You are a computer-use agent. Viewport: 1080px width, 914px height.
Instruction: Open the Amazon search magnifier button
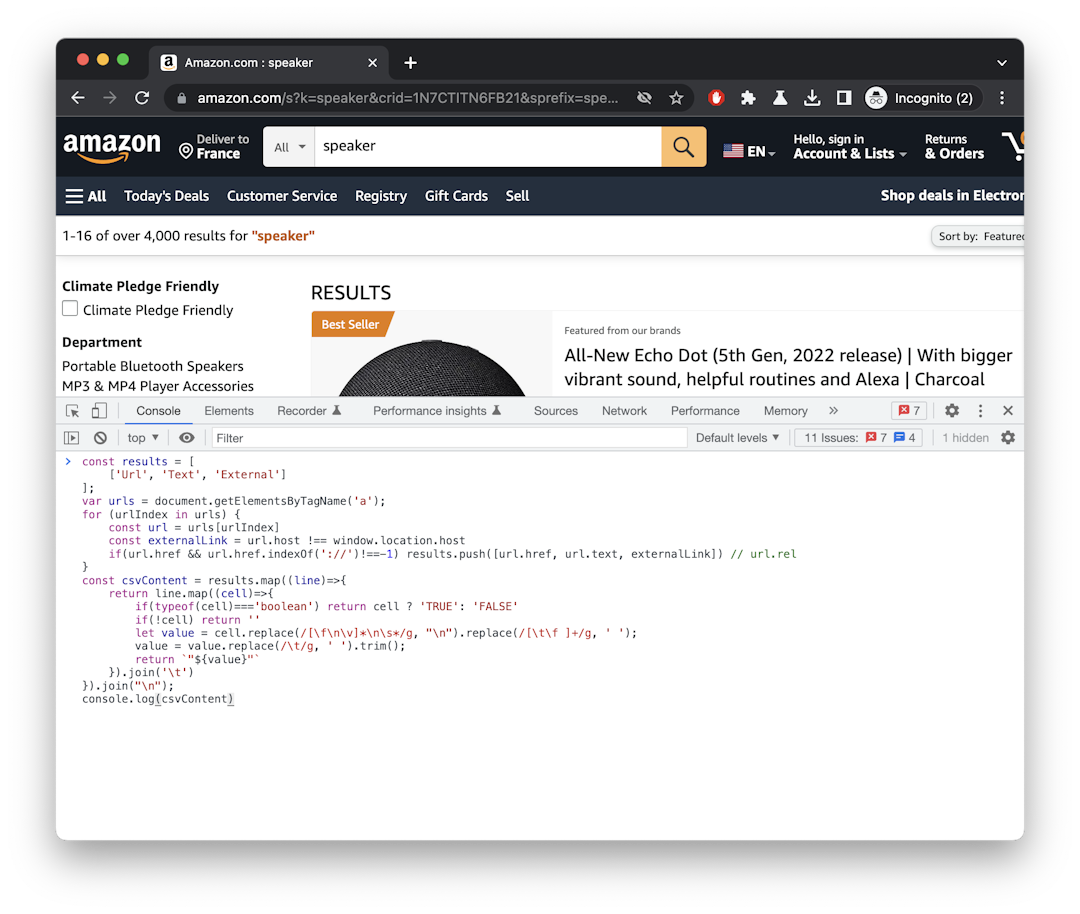click(x=683, y=146)
